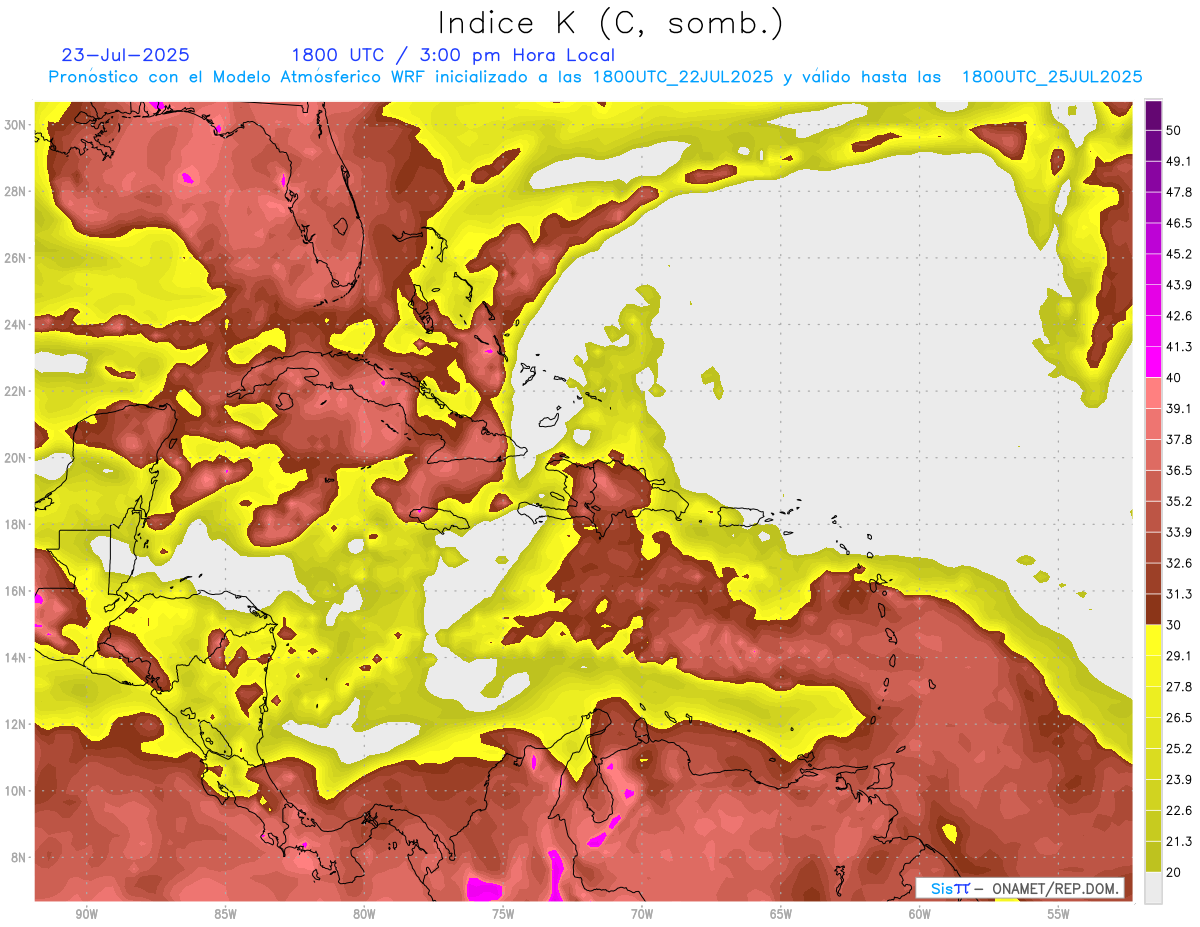Click the 16N latitude label
The height and width of the screenshot is (927, 1200).
click(17, 591)
